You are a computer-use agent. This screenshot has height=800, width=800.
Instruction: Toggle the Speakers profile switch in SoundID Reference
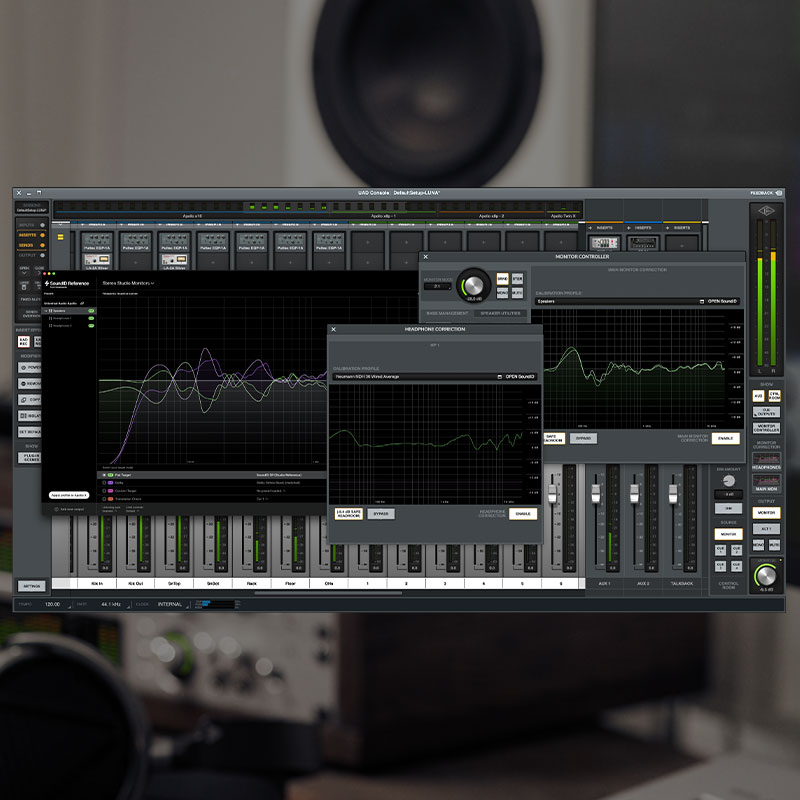click(90, 310)
